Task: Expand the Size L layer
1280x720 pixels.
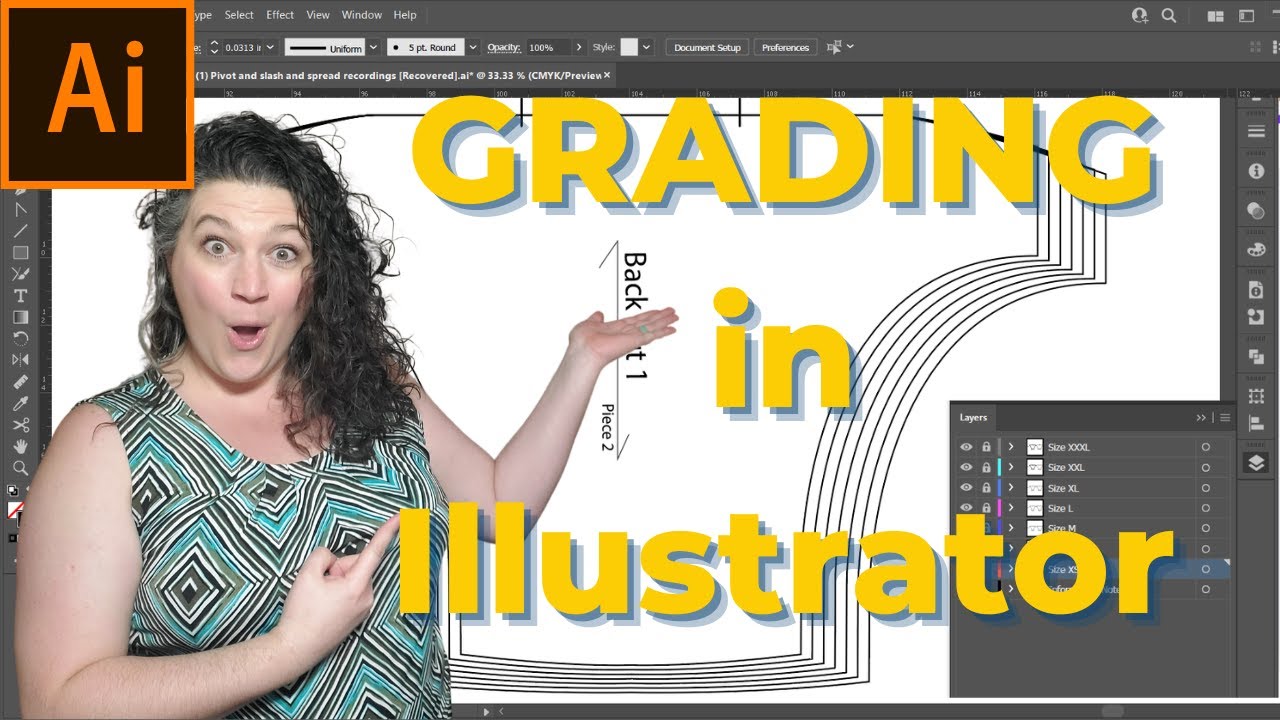Action: coord(1011,508)
